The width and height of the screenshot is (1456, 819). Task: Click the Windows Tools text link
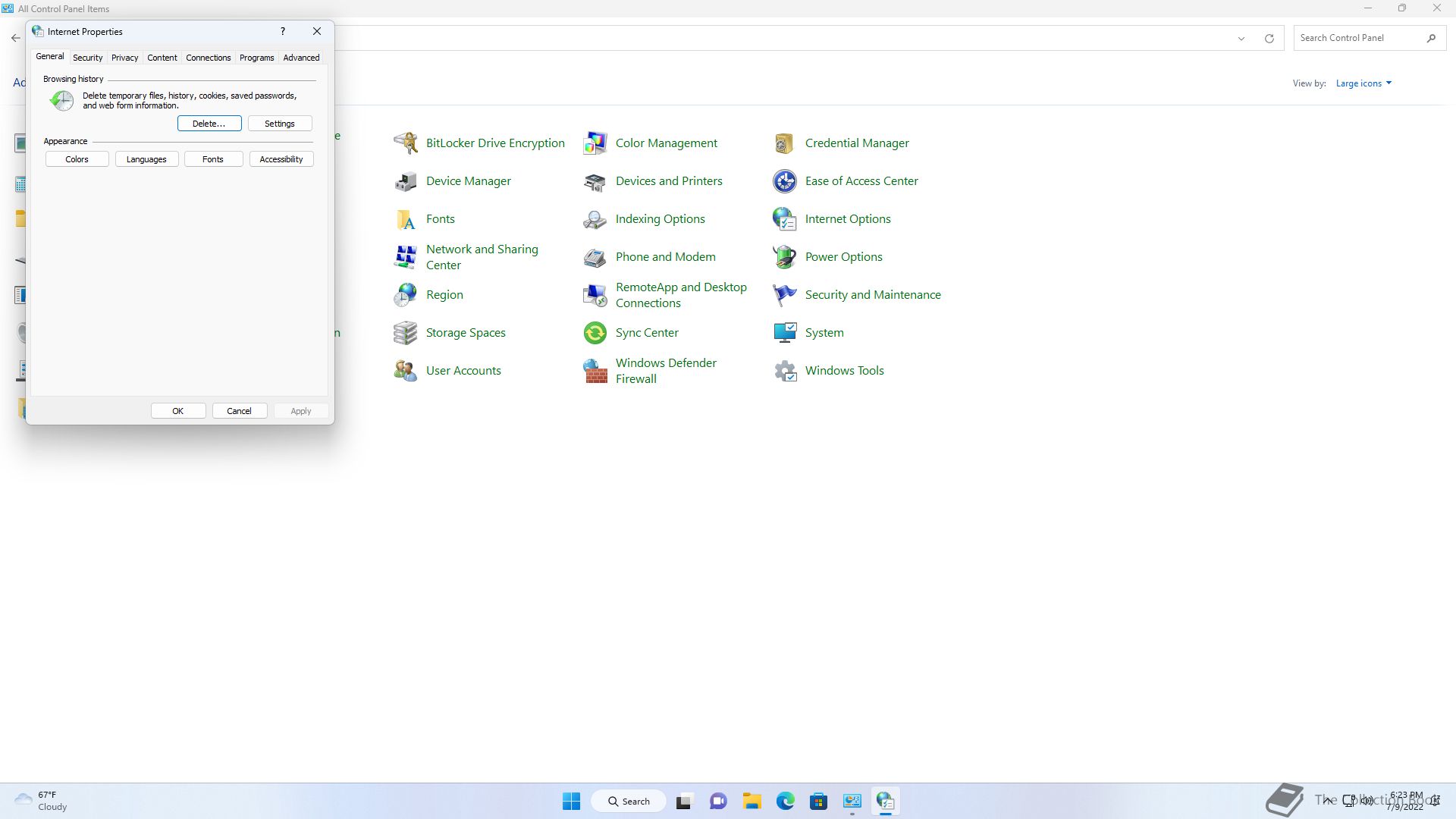pyautogui.click(x=844, y=371)
